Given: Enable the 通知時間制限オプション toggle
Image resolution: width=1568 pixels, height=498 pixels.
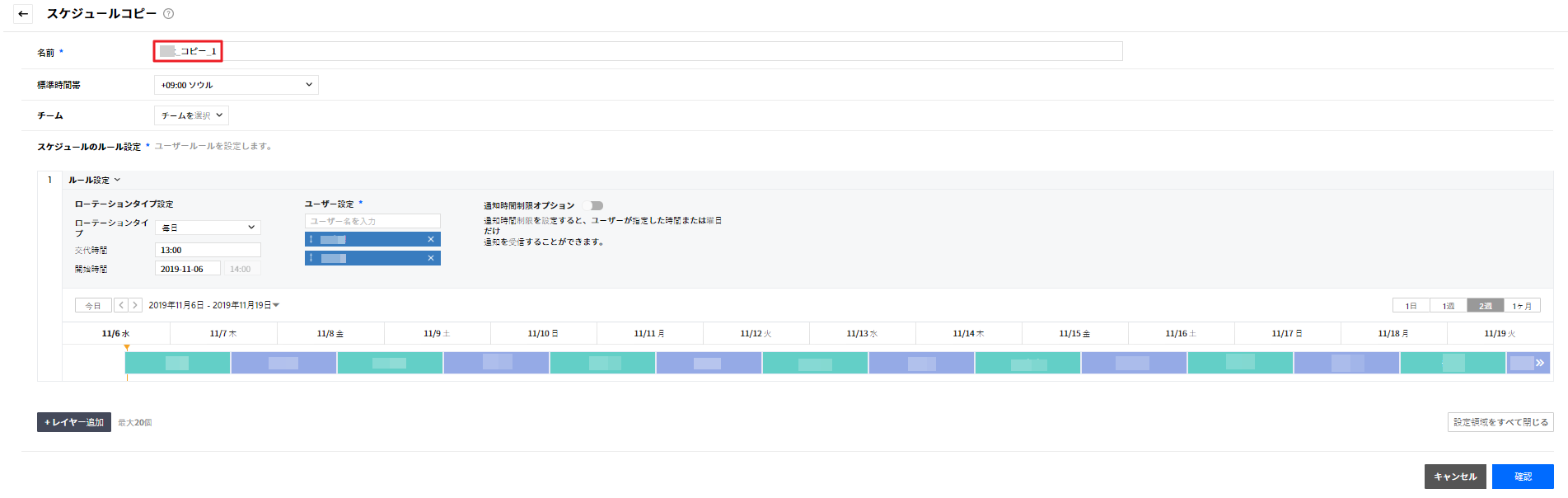Looking at the screenshot, I should click(593, 205).
